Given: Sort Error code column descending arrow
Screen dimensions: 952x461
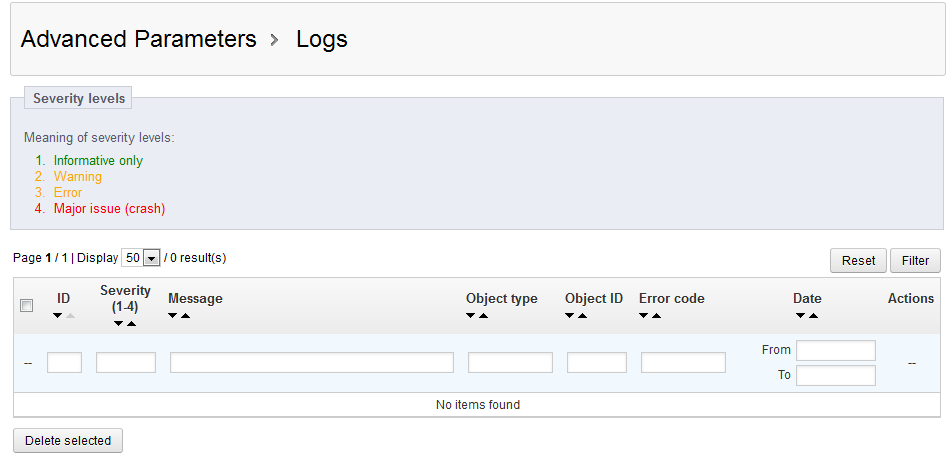Looking at the screenshot, I should click(x=644, y=315).
